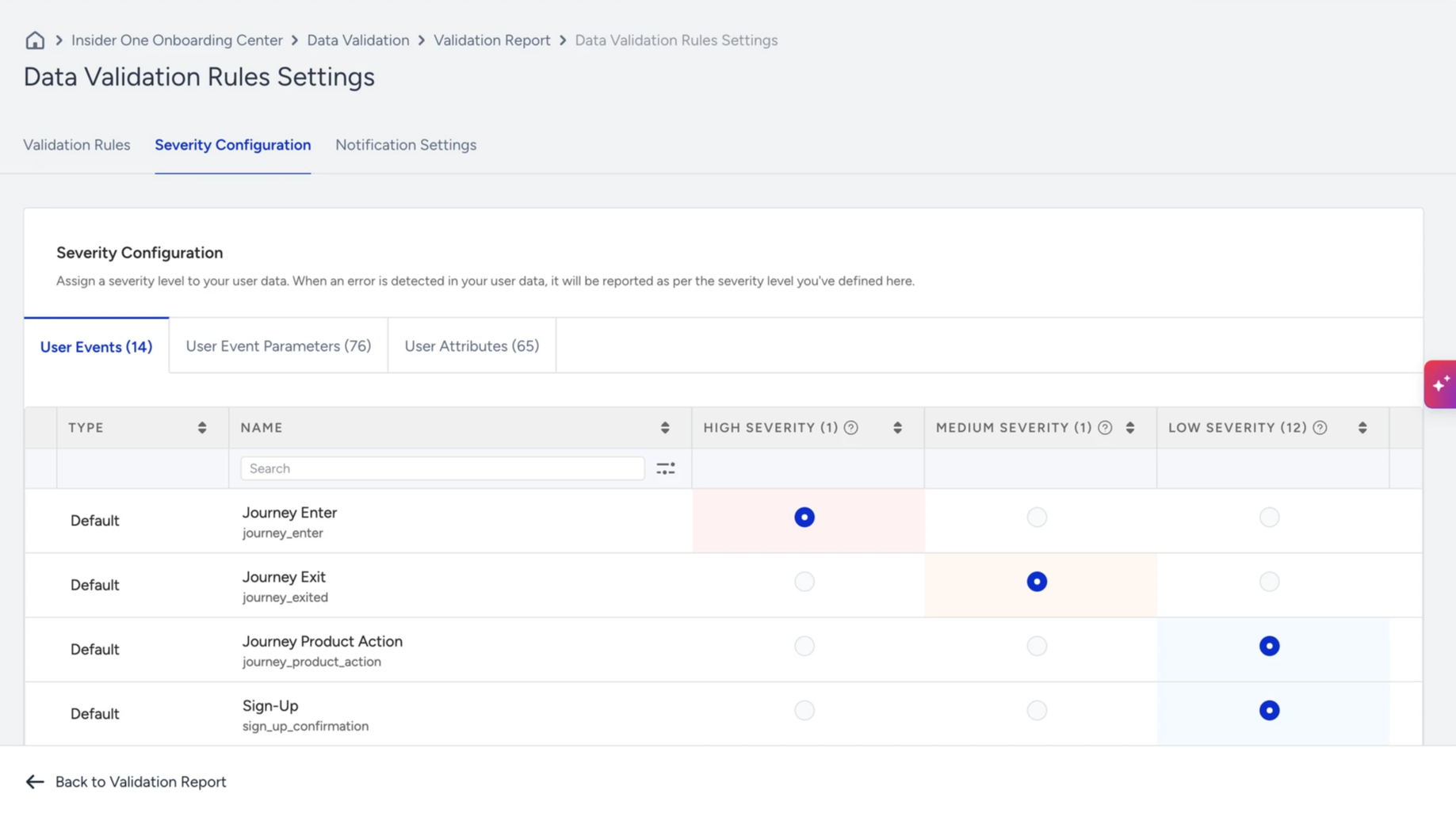The height and width of the screenshot is (817, 1456).
Task: Sort by High Severity column
Action: (x=897, y=428)
